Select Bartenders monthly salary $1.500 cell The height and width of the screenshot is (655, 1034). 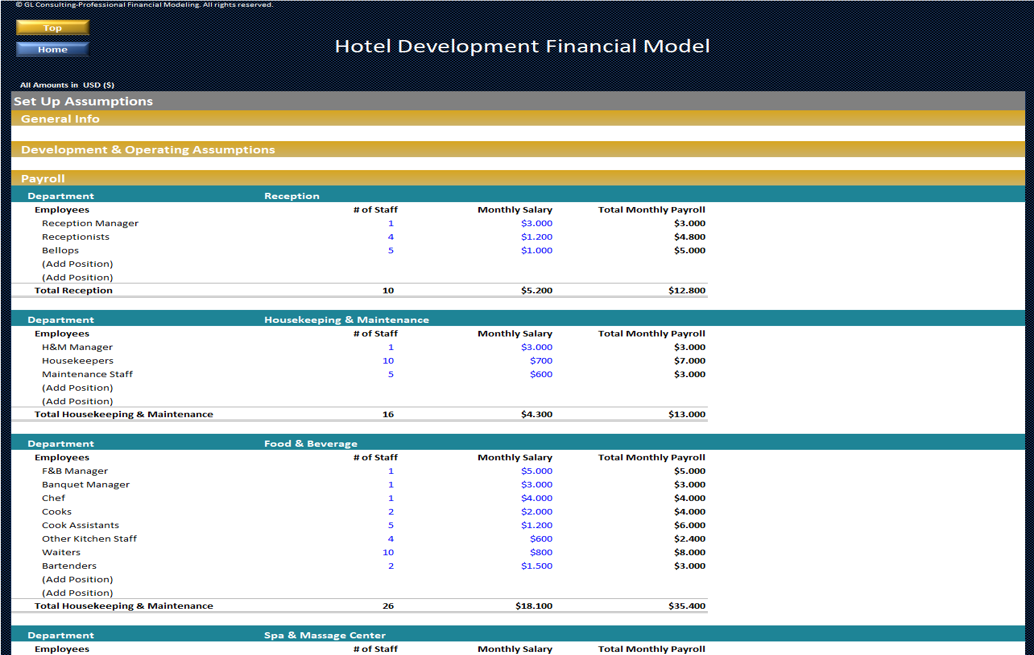pos(536,566)
